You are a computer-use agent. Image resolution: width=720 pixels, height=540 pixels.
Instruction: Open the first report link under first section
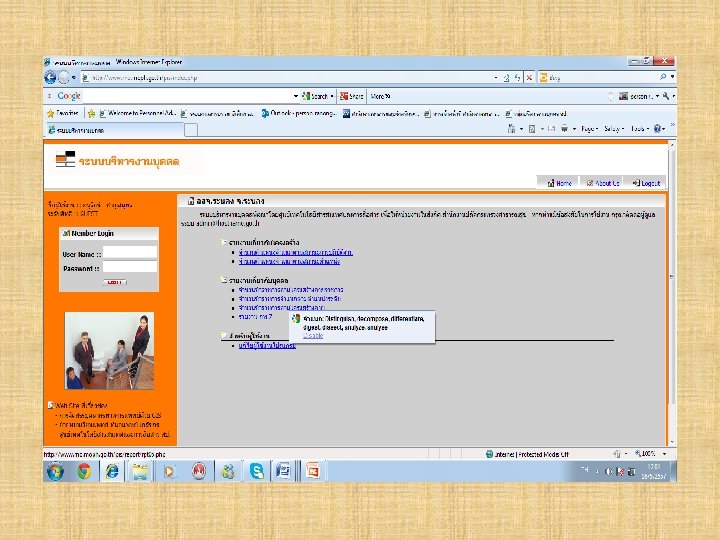pos(296,252)
